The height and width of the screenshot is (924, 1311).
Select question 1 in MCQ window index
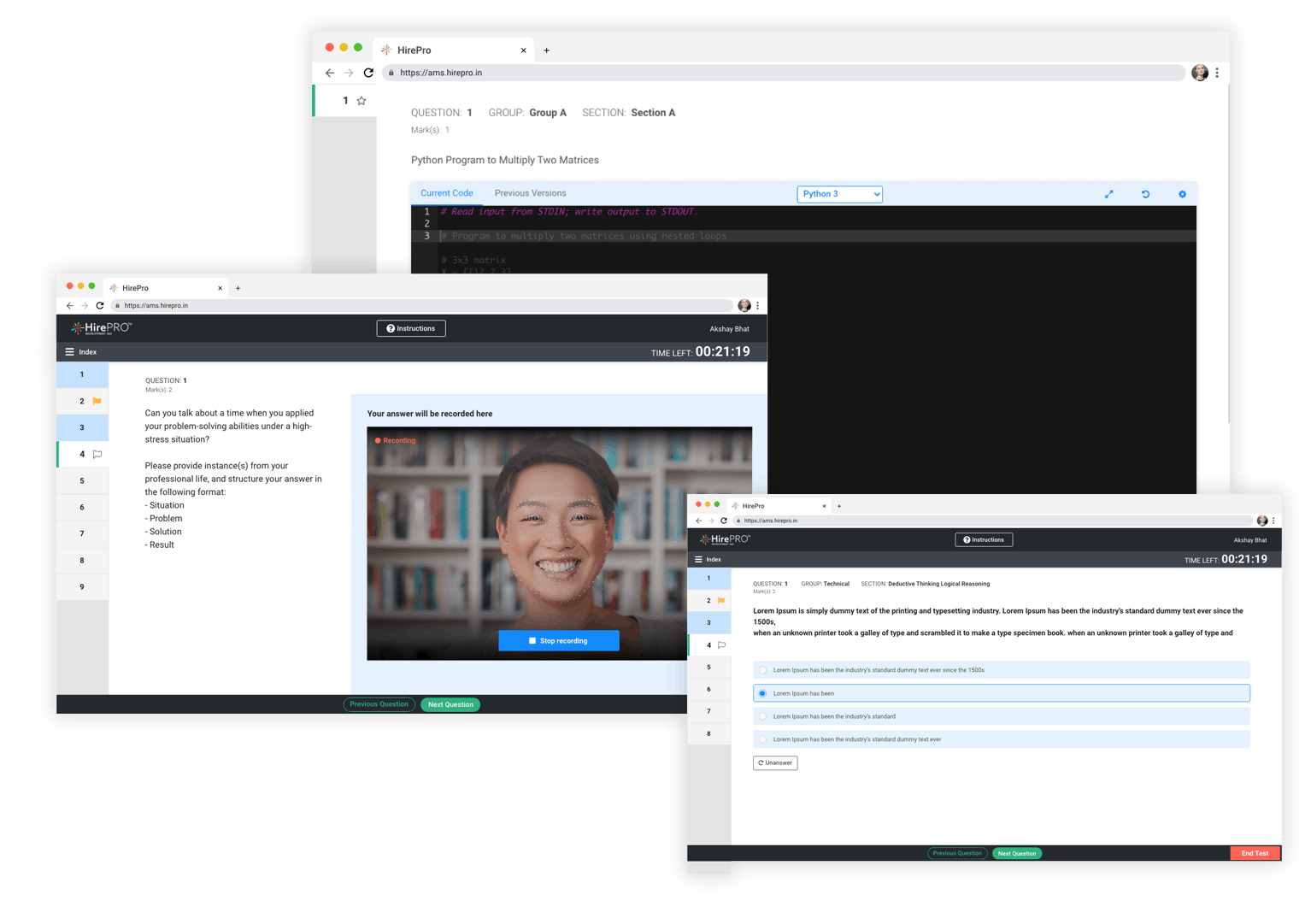708,578
